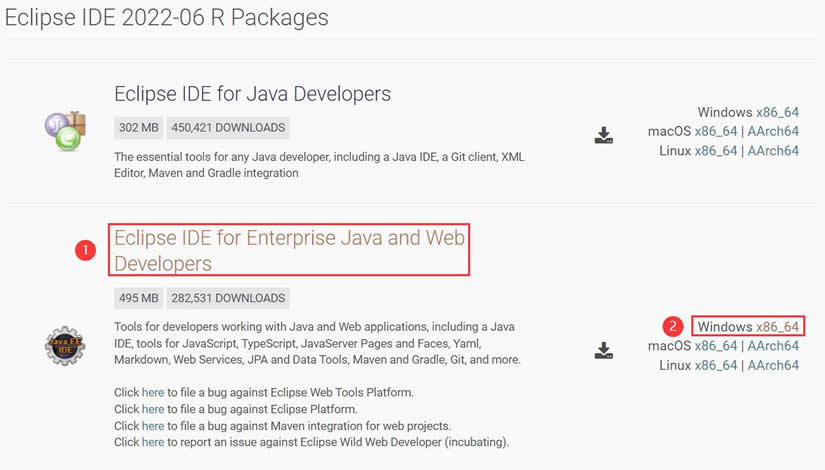The height and width of the screenshot is (470, 825).
Task: Download Enterprise Java Linux AArch64 build
Action: pyautogui.click(x=773, y=365)
